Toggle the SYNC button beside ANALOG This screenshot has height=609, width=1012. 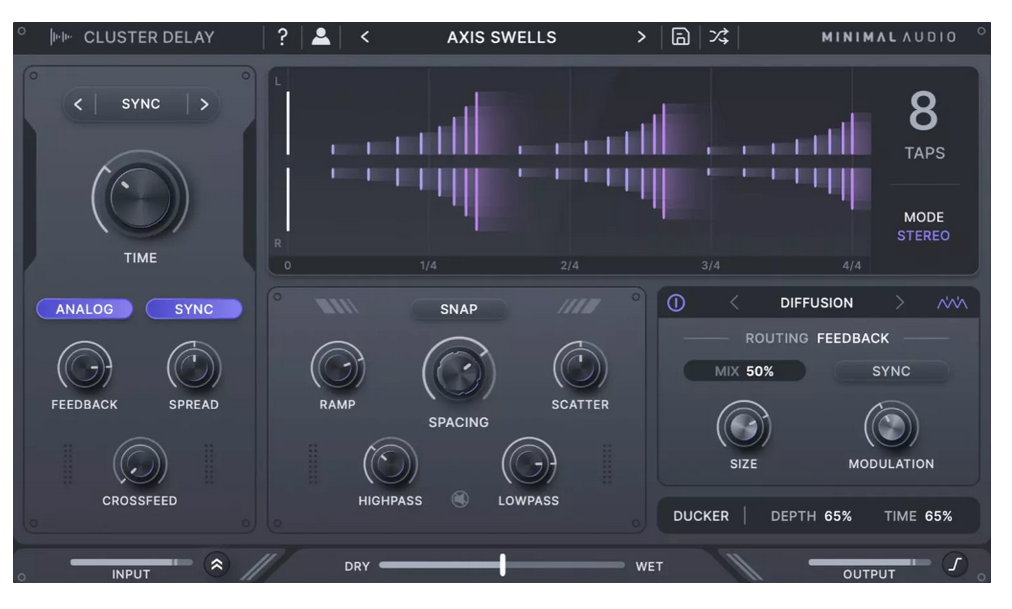click(x=194, y=309)
